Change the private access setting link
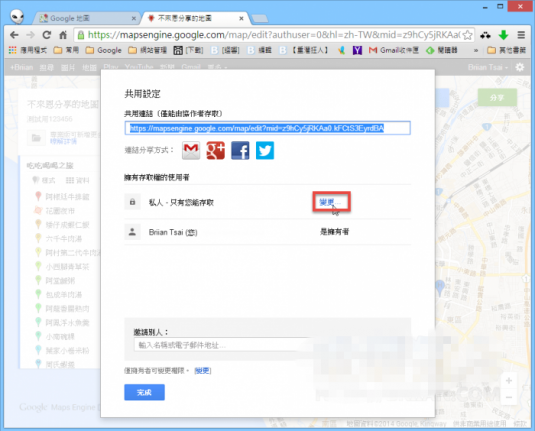The height and width of the screenshot is (431, 535). (x=330, y=202)
